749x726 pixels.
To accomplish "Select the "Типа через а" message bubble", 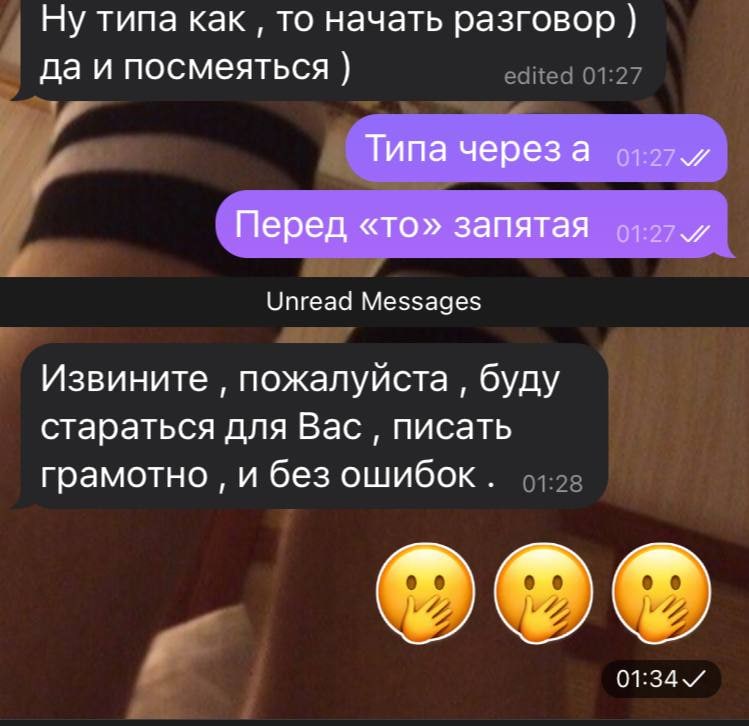I will coord(536,148).
